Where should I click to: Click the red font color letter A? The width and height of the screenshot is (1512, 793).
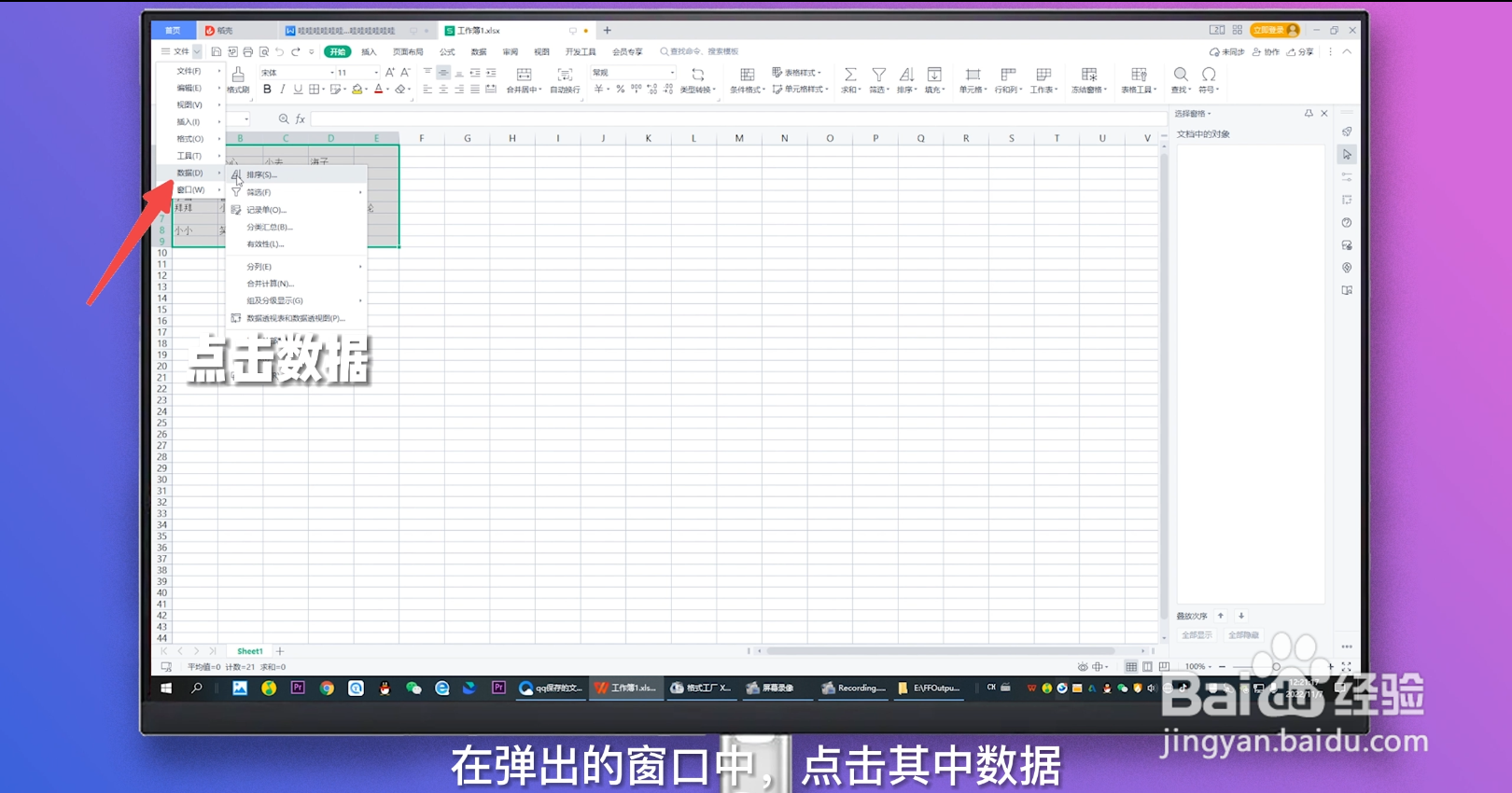(x=378, y=90)
